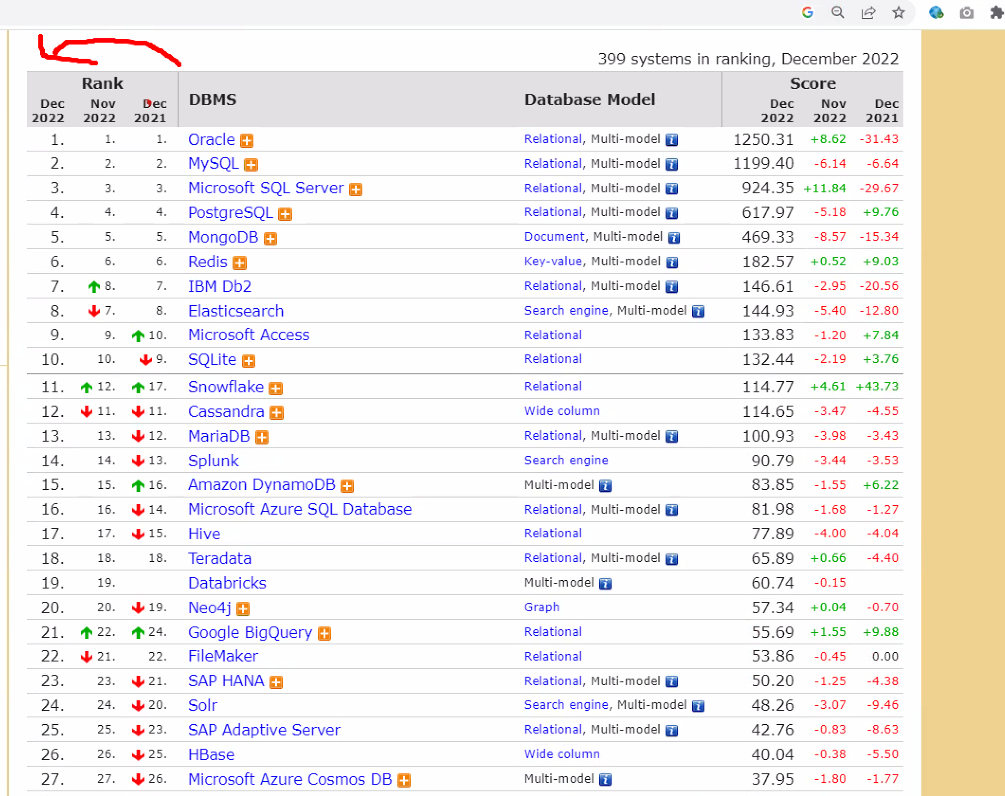The width and height of the screenshot is (1005, 796).
Task: Click plus icon beside Microsoft Azure Cosmos DB
Action: tap(404, 781)
